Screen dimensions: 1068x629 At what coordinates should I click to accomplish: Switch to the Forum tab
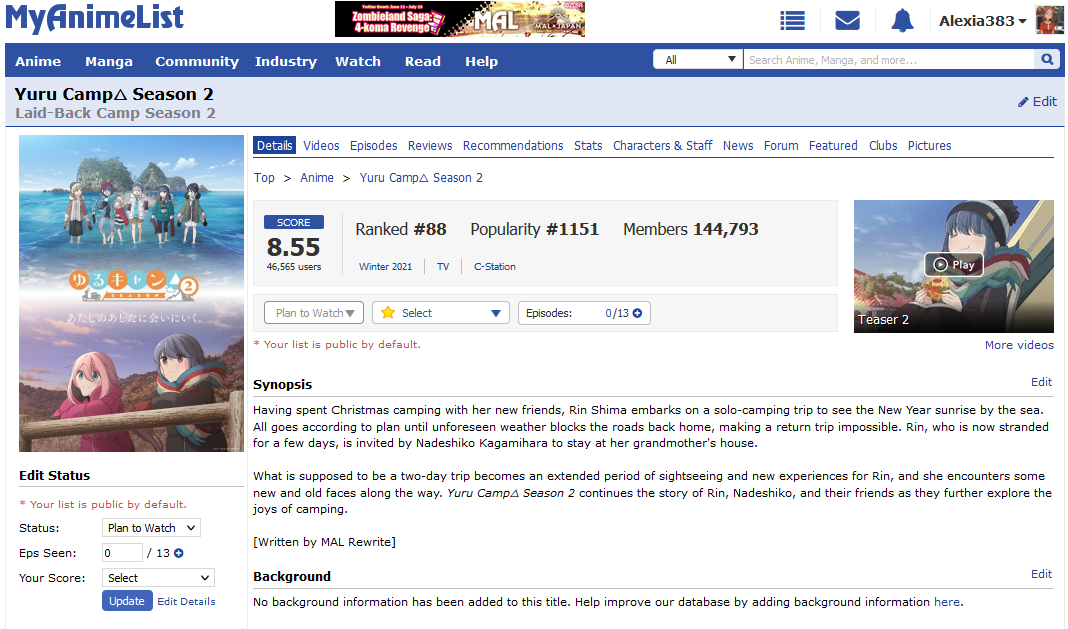point(781,145)
